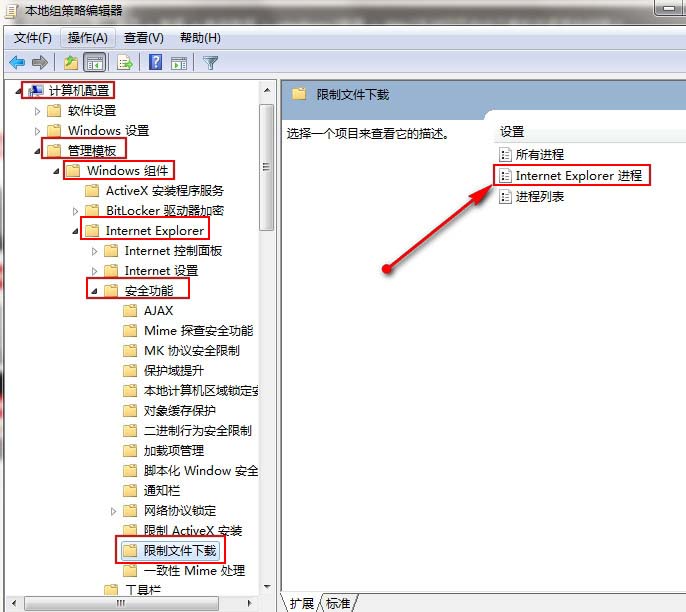686x612 pixels.
Task: Collapse the 计算机配置 node
Action: pyautogui.click(x=18, y=91)
